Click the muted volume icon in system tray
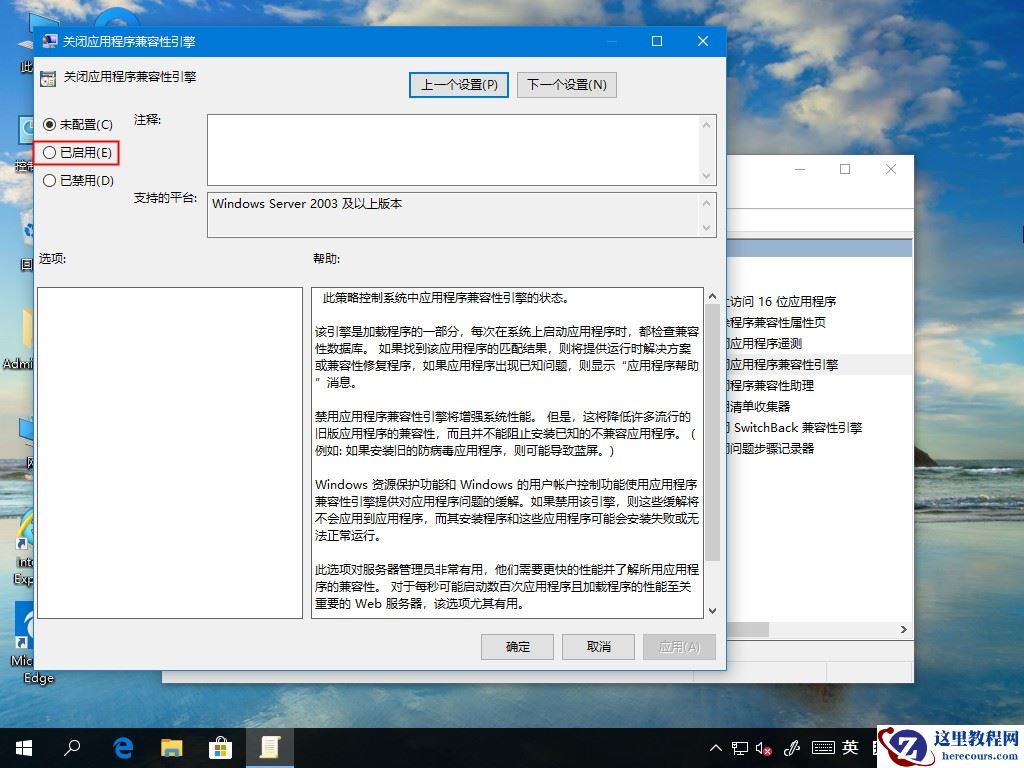Viewport: 1024px width, 768px height. tap(765, 747)
